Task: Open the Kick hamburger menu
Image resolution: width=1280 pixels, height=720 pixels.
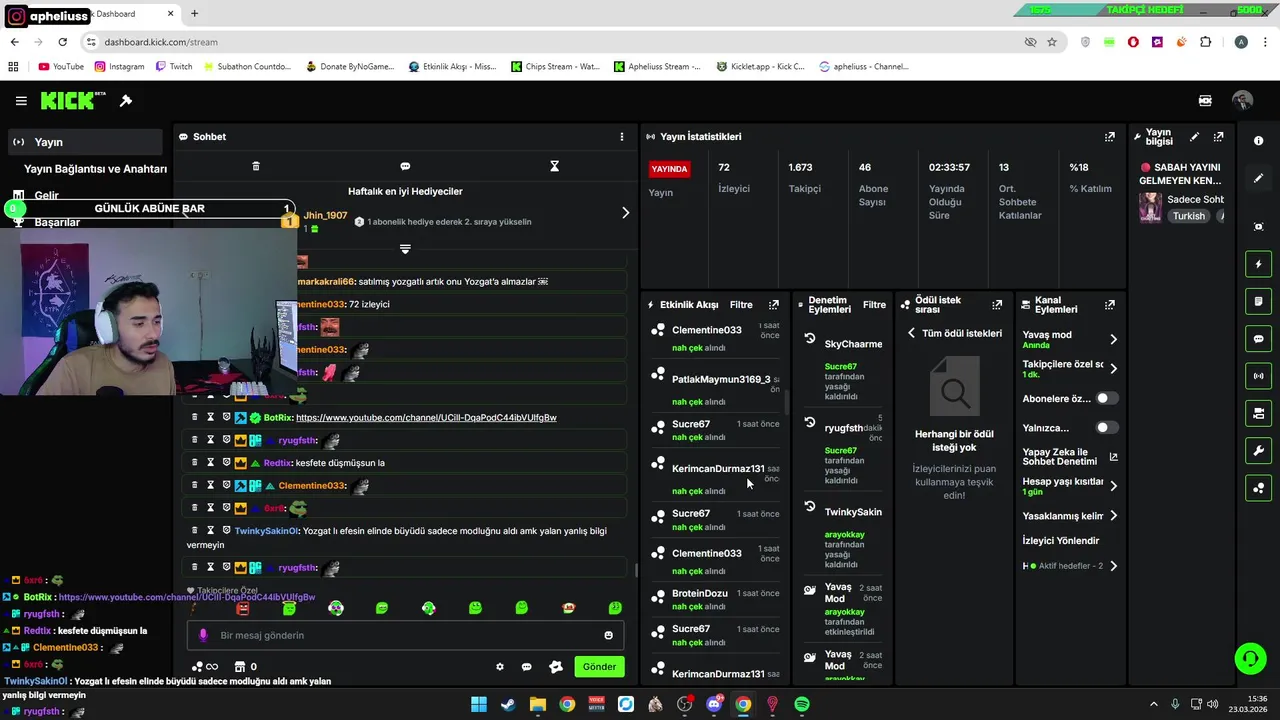Action: point(21,101)
